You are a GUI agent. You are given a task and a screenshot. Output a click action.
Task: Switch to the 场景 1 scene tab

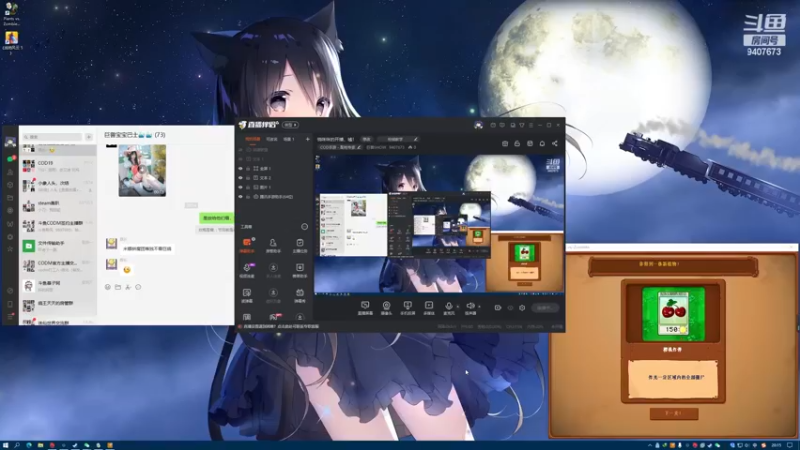click(x=289, y=139)
